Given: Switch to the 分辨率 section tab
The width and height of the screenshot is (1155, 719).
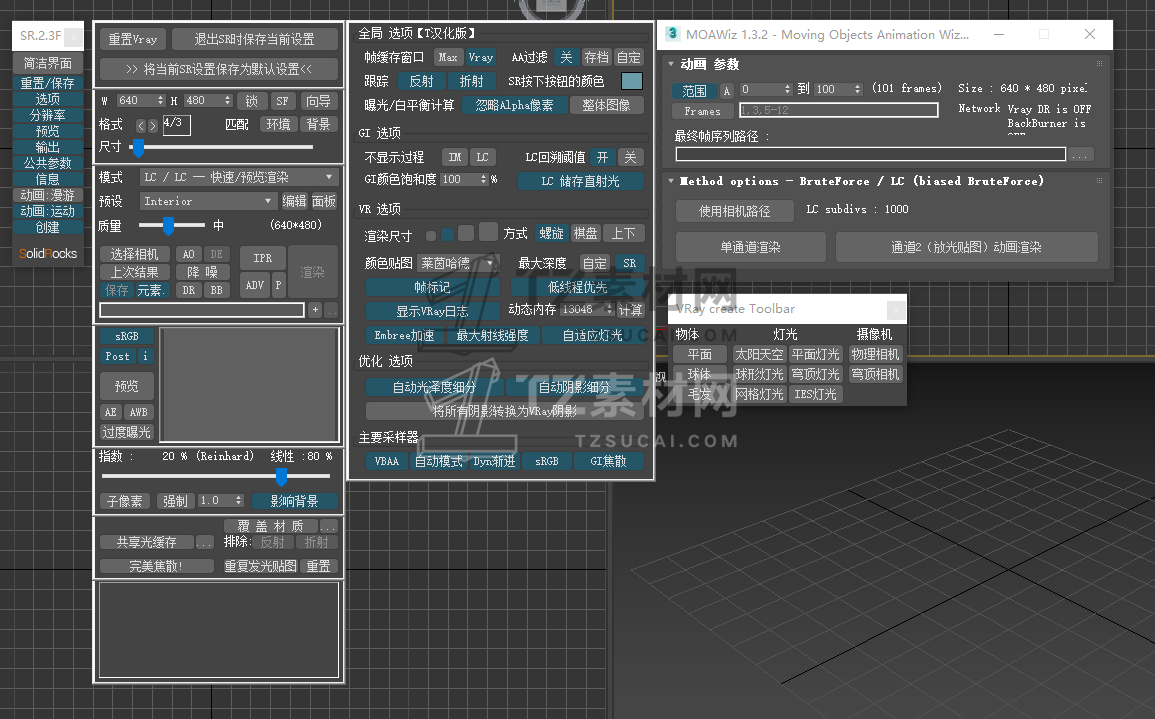Looking at the screenshot, I should click(x=48, y=115).
